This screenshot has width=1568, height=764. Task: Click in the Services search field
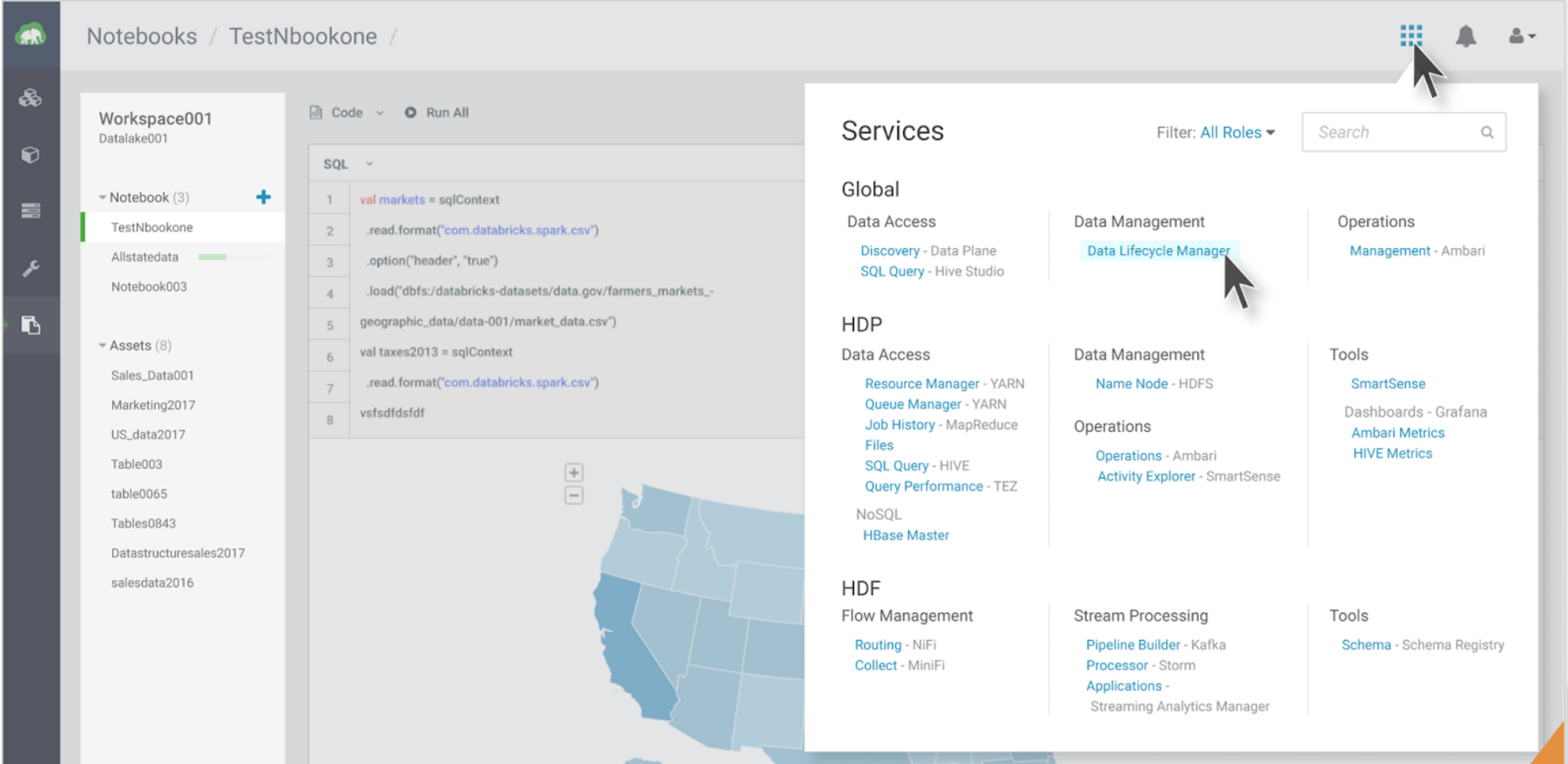(1404, 133)
